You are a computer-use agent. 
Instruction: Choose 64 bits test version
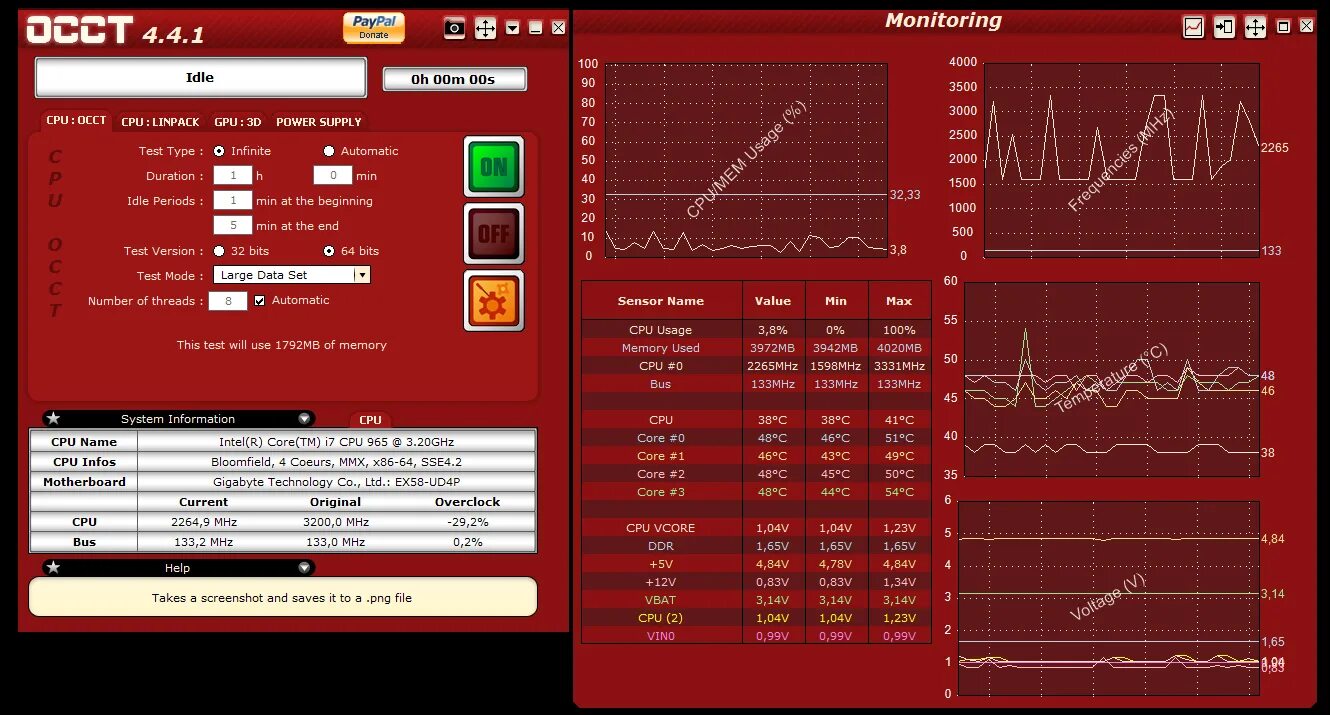click(x=329, y=251)
